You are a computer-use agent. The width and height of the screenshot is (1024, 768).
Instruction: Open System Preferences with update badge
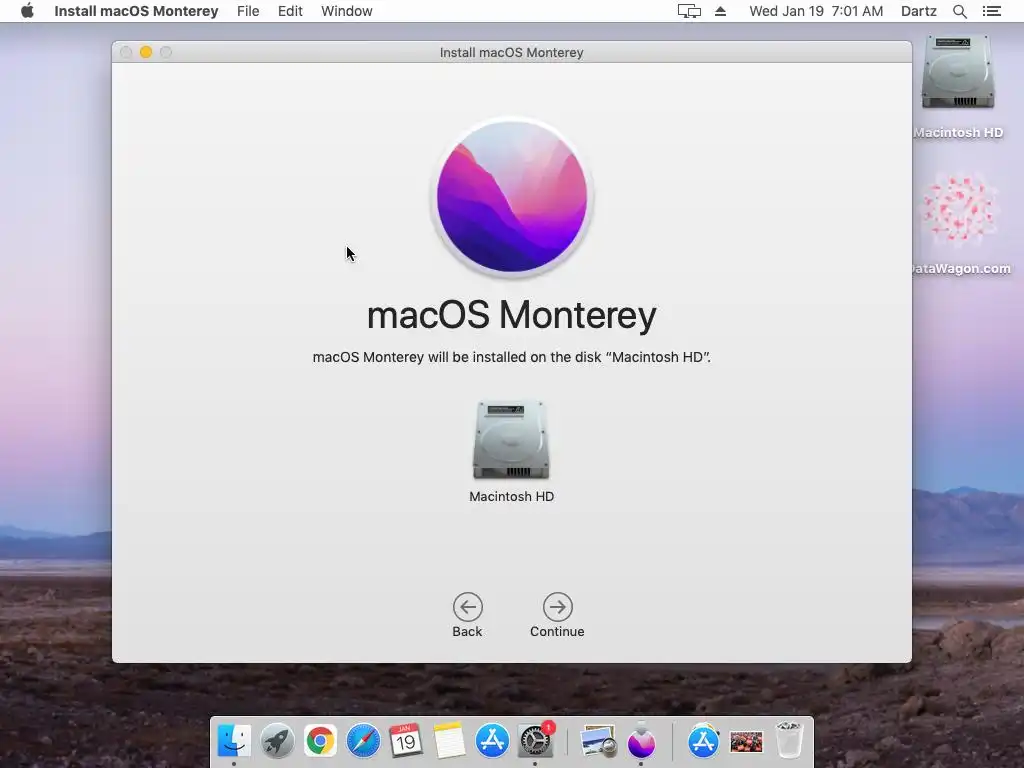pos(535,741)
